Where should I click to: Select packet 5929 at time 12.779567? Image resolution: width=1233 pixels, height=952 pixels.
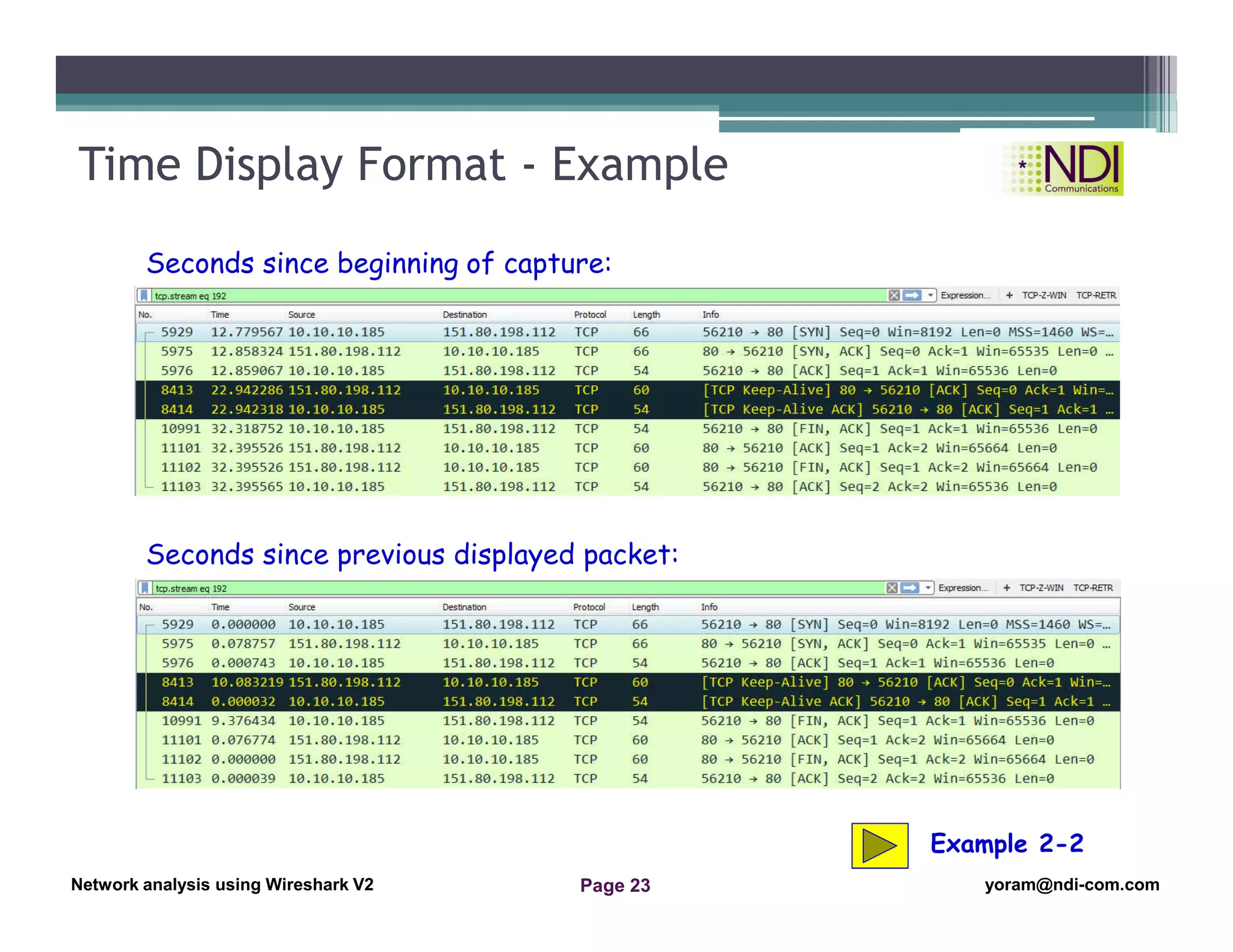(627, 332)
